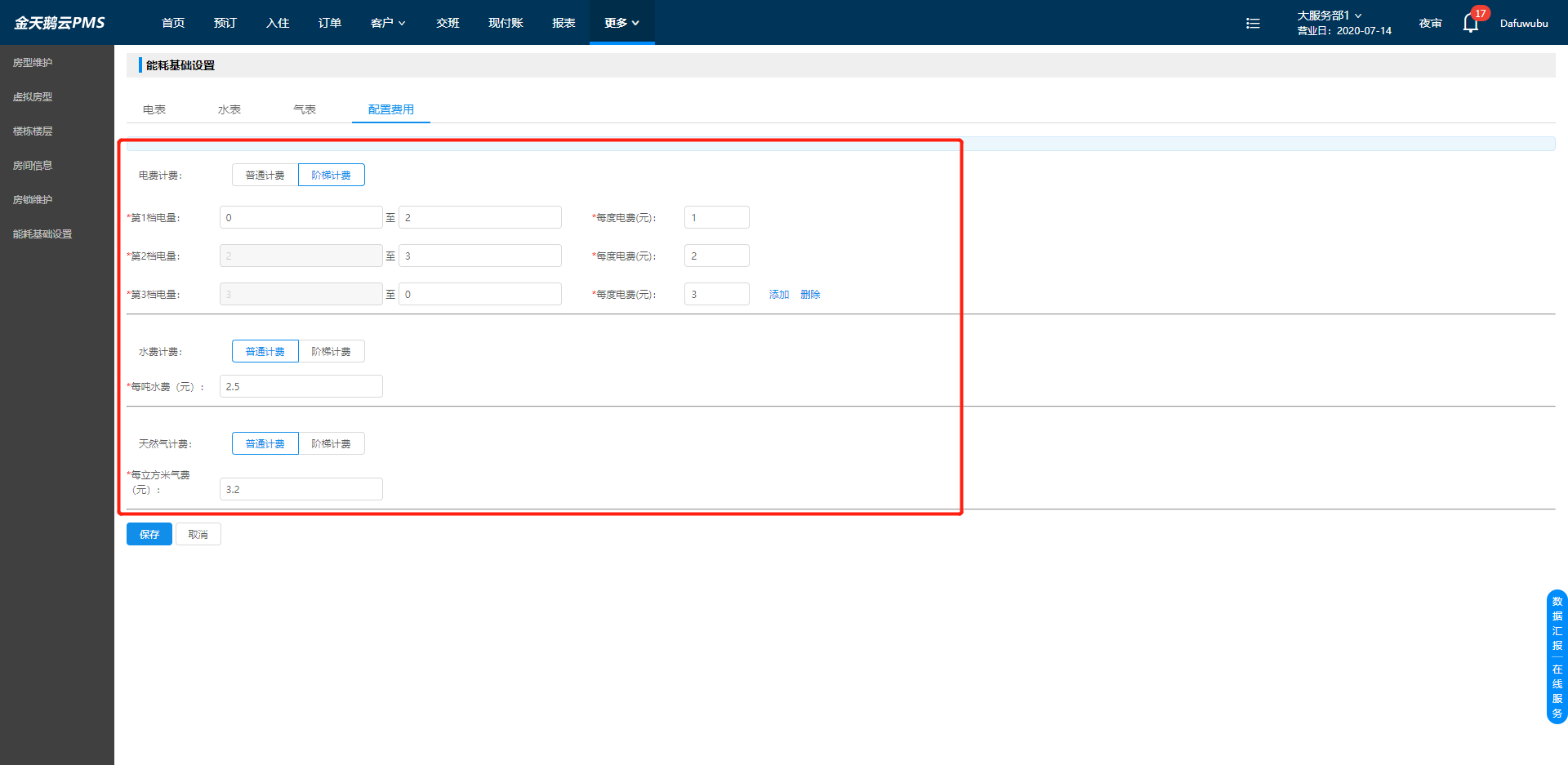Viewport: 1568px width, 765px height.
Task: Select 房型维护 in the sidebar
Action: pos(33,63)
